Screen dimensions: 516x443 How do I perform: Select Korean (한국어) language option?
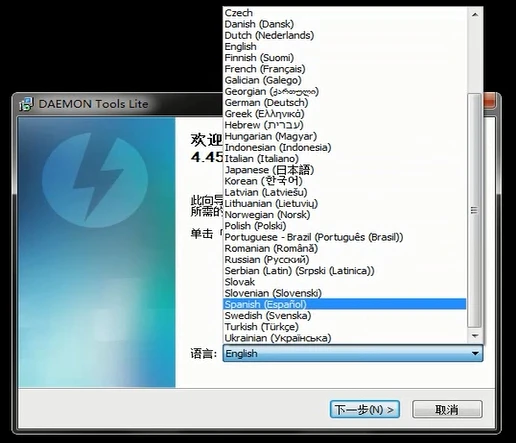tap(344, 181)
